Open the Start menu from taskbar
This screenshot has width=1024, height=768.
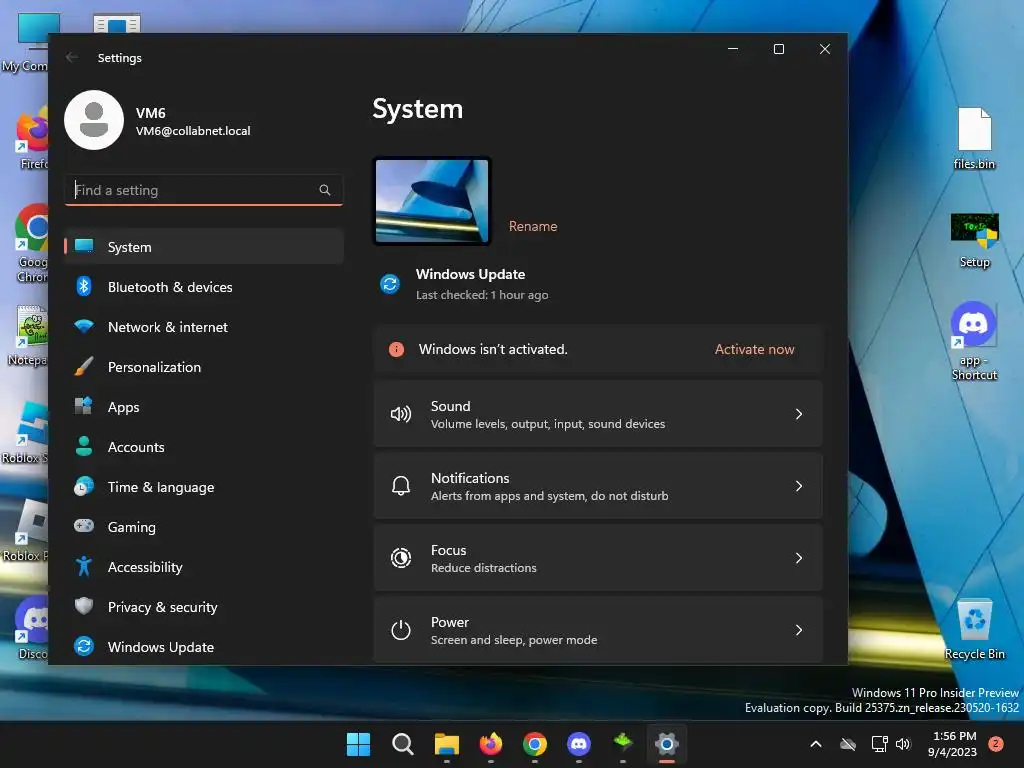coord(358,744)
